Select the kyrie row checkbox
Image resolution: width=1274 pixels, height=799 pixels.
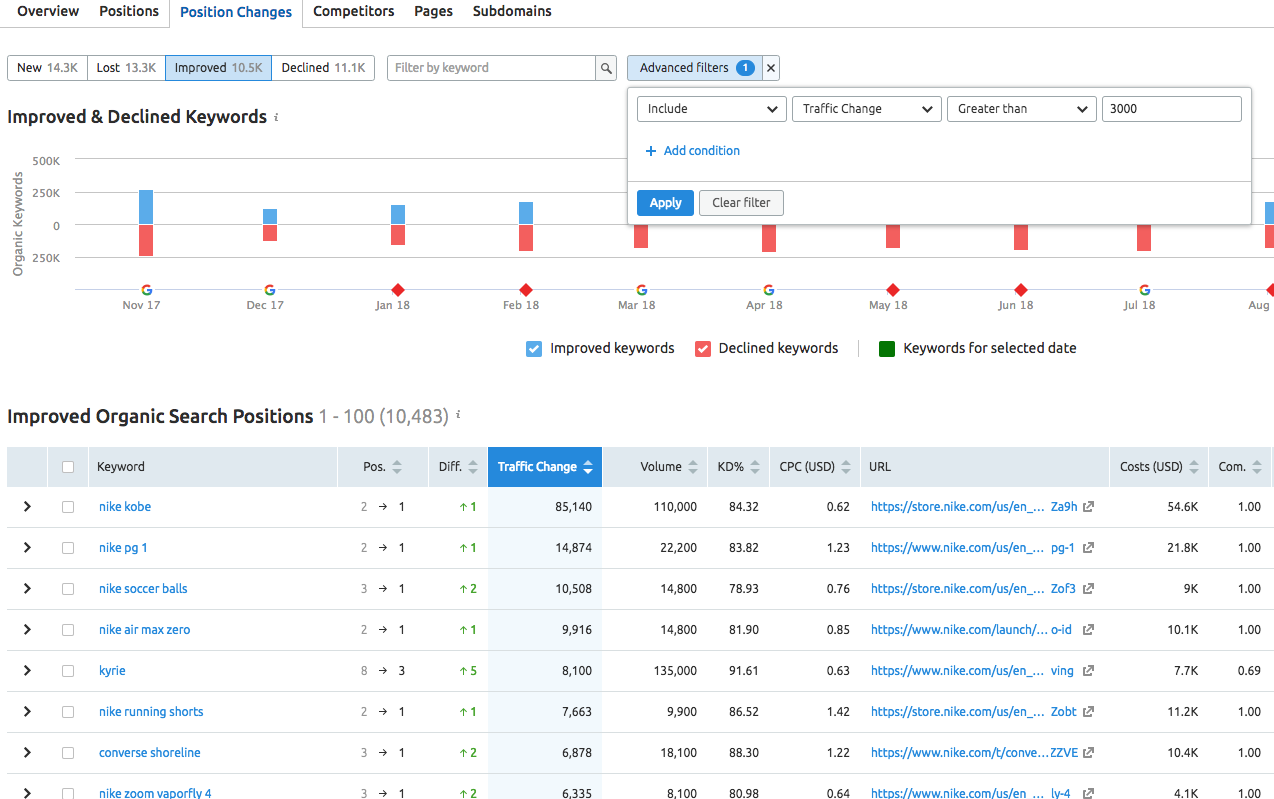pyautogui.click(x=68, y=671)
